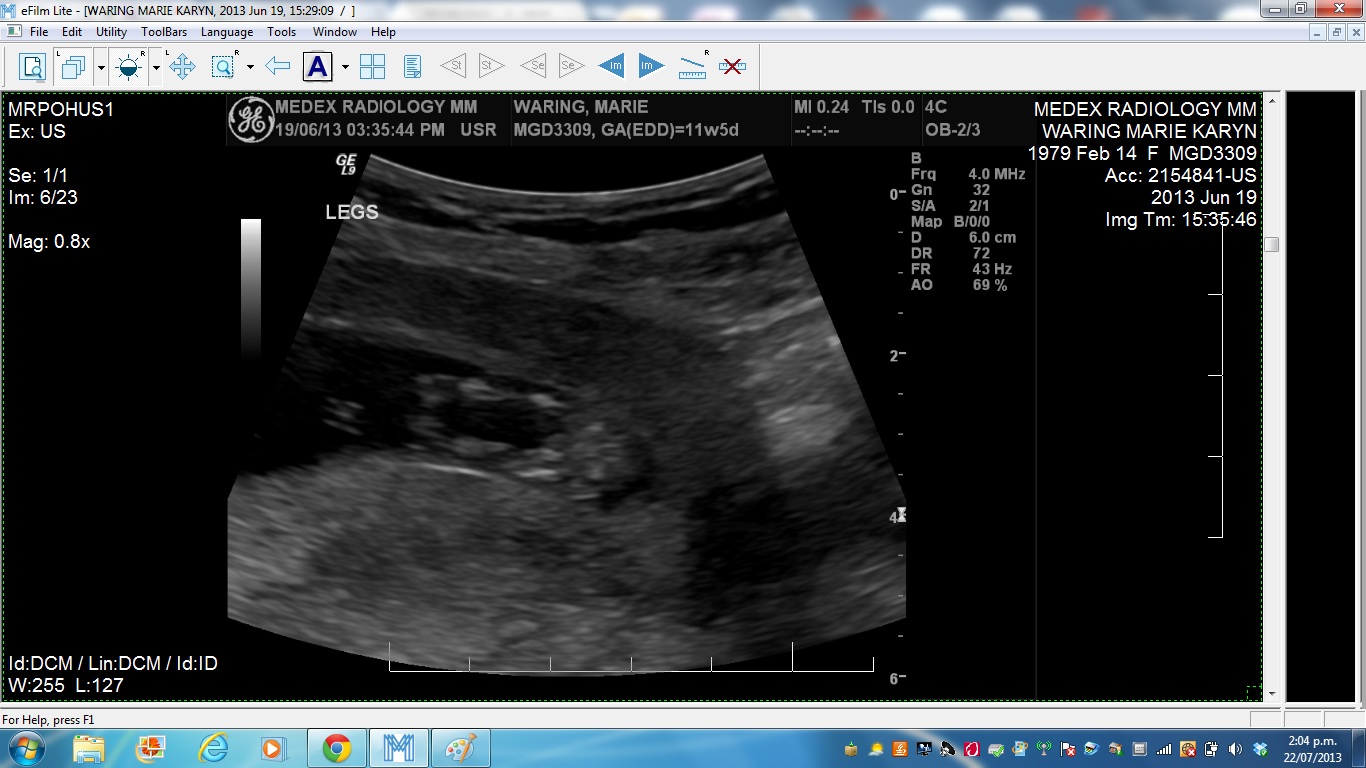Expand dropdown arrow beside Zoom magnifier tool

point(250,67)
